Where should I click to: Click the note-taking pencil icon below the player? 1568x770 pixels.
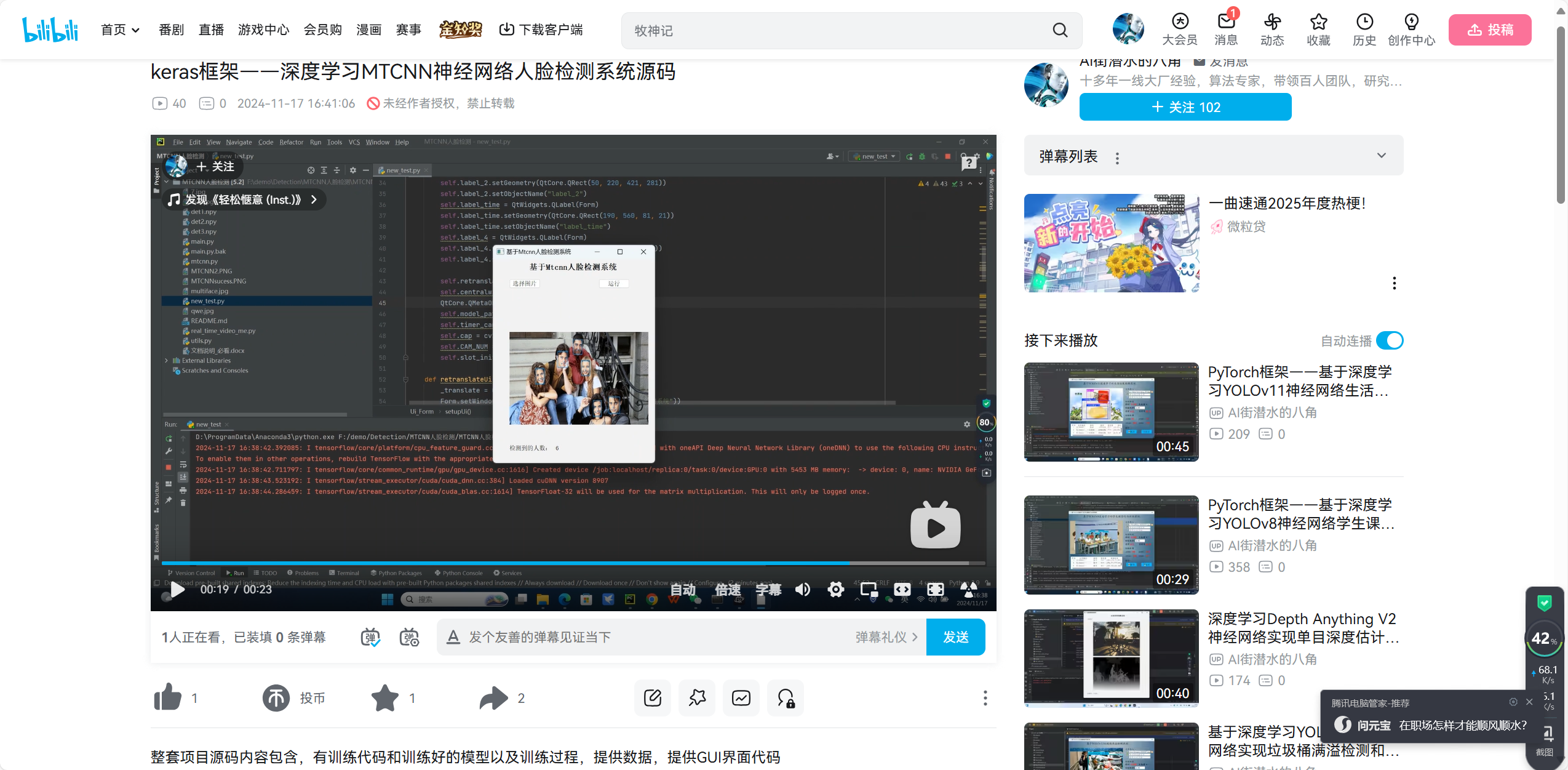tap(651, 697)
